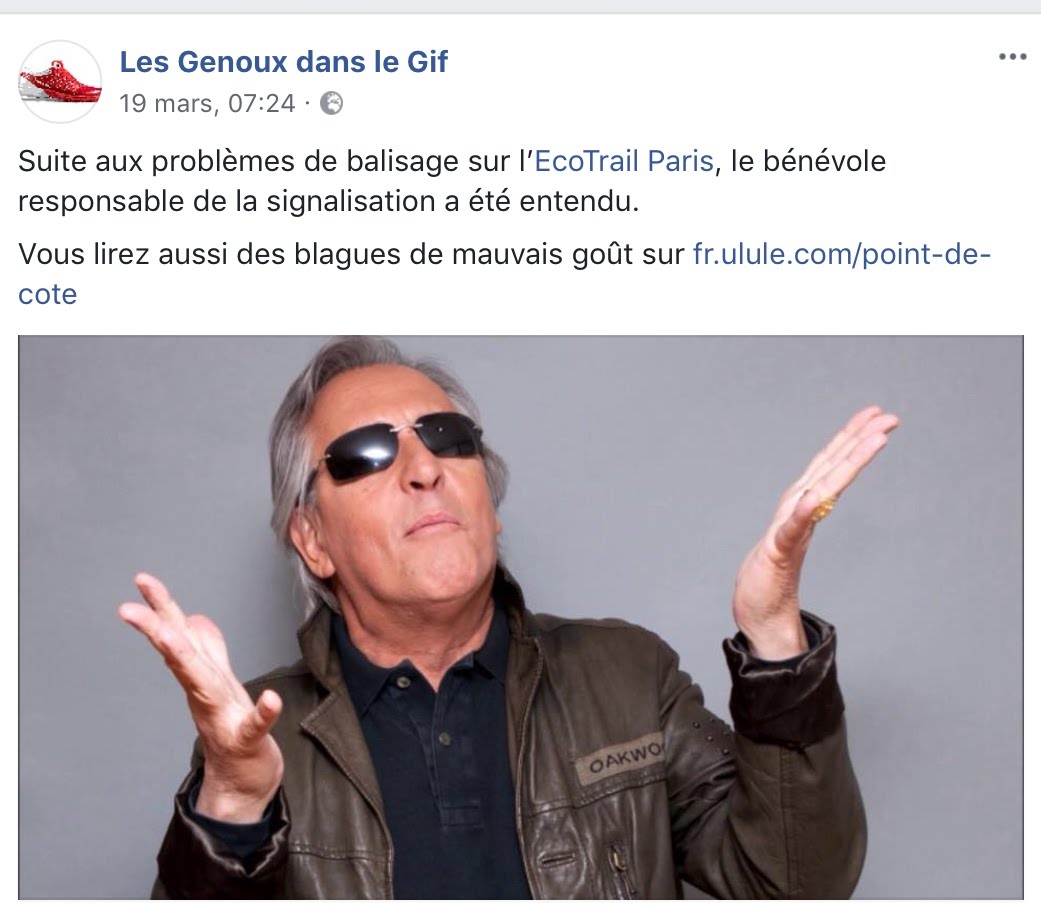Click the red sneaker profile avatar
The image size is (1041, 907).
click(60, 82)
